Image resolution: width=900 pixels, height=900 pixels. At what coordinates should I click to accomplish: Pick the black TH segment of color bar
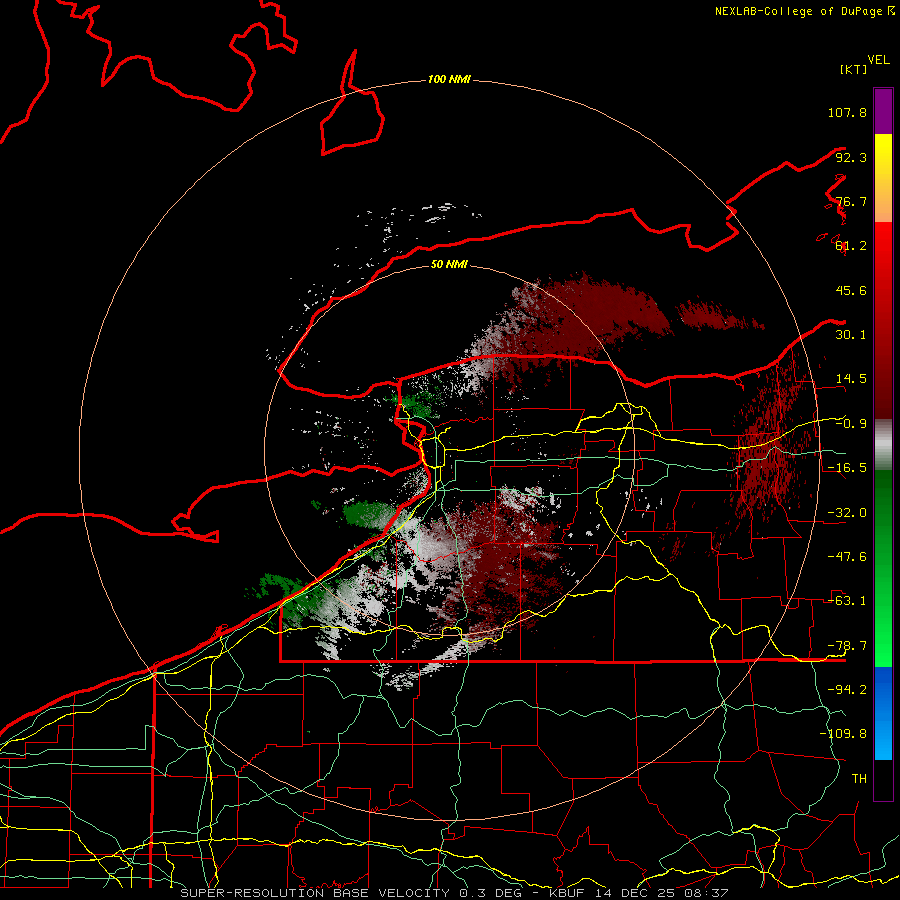click(x=883, y=780)
